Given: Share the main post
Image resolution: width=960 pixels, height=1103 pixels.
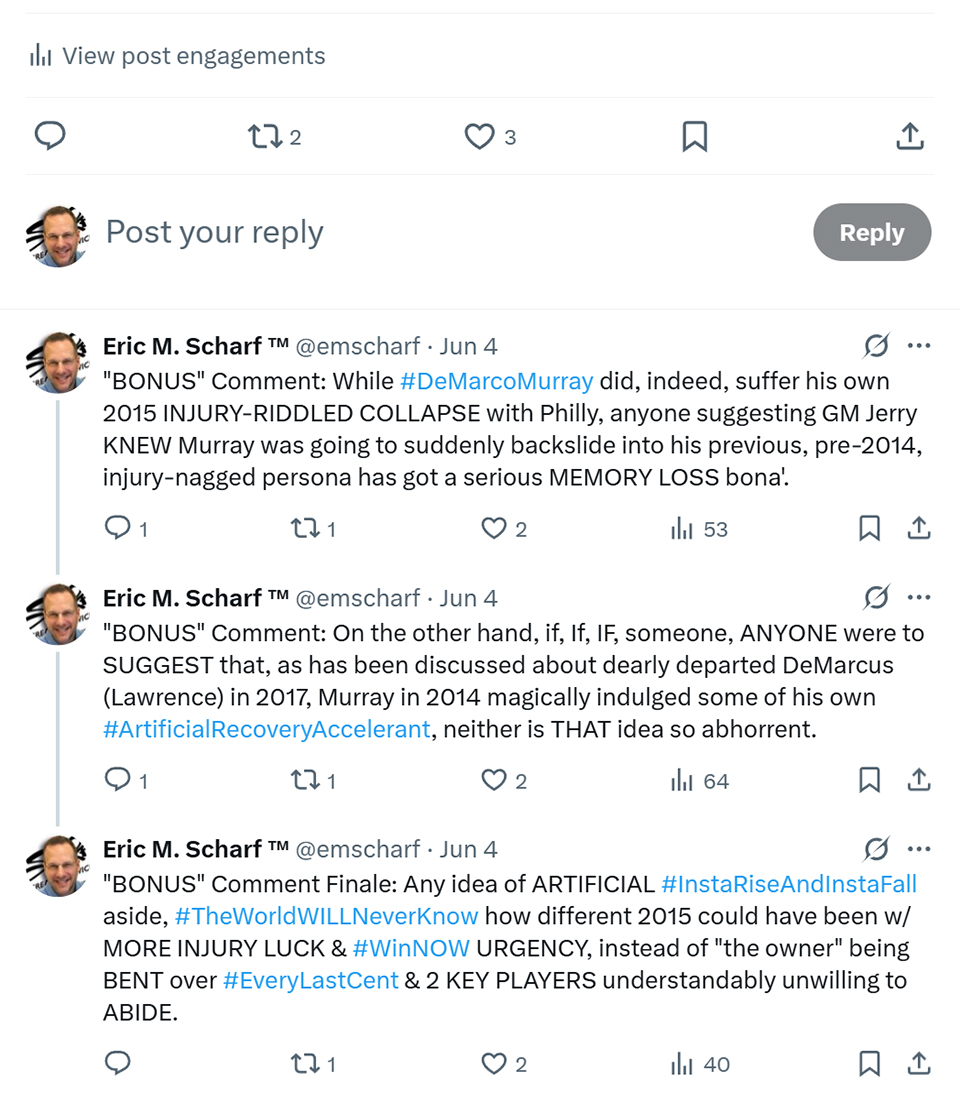Looking at the screenshot, I should pyautogui.click(x=909, y=136).
